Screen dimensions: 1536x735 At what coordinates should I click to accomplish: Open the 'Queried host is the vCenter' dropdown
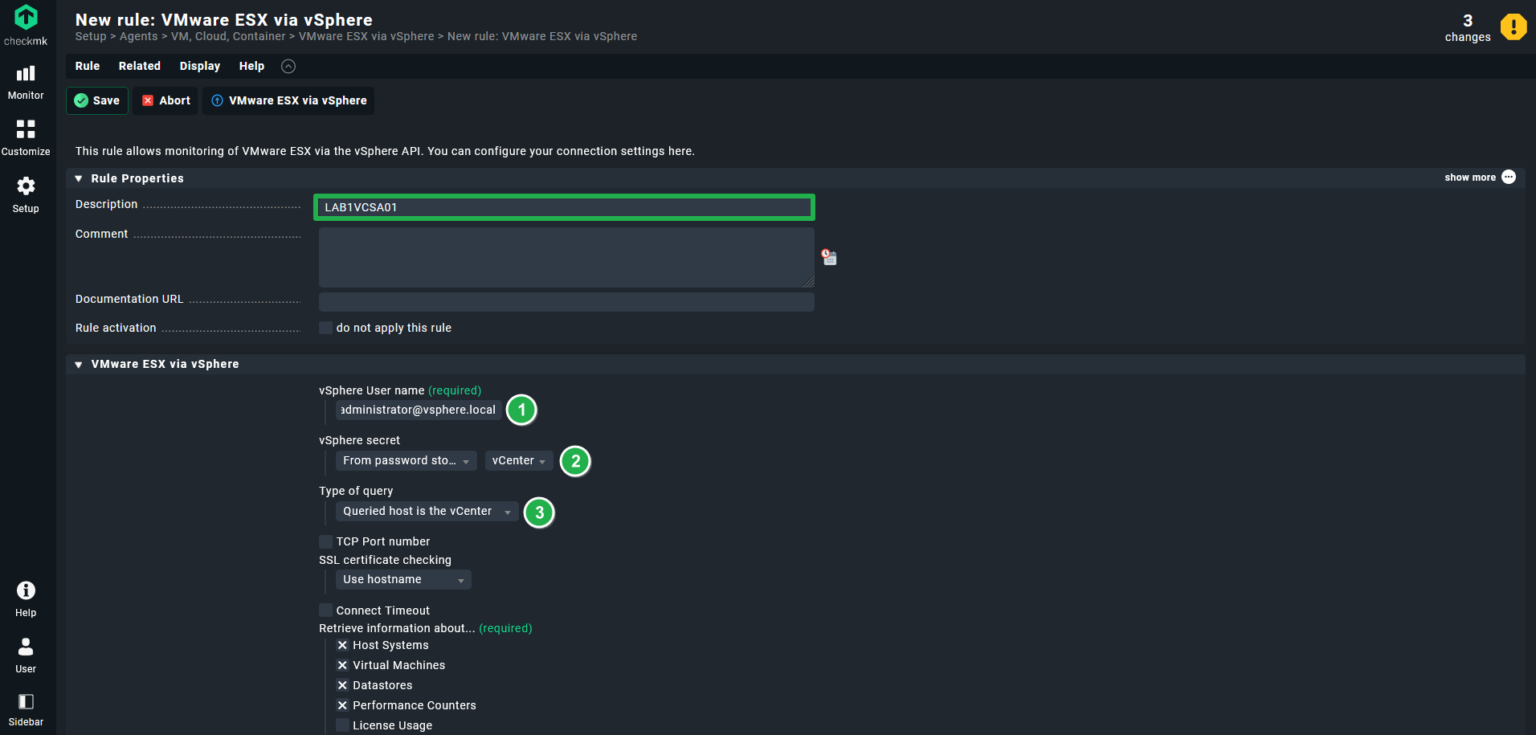click(x=426, y=511)
